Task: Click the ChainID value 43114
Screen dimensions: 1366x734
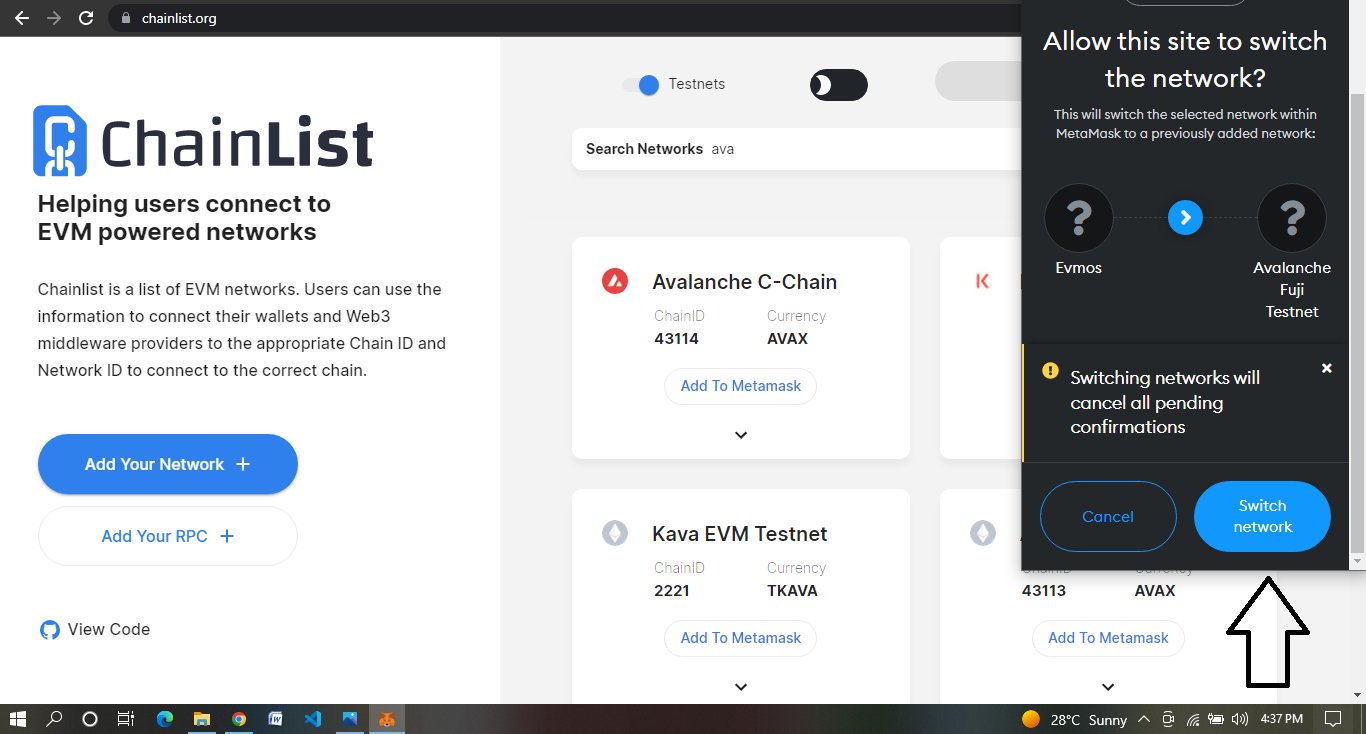Action: click(x=677, y=339)
